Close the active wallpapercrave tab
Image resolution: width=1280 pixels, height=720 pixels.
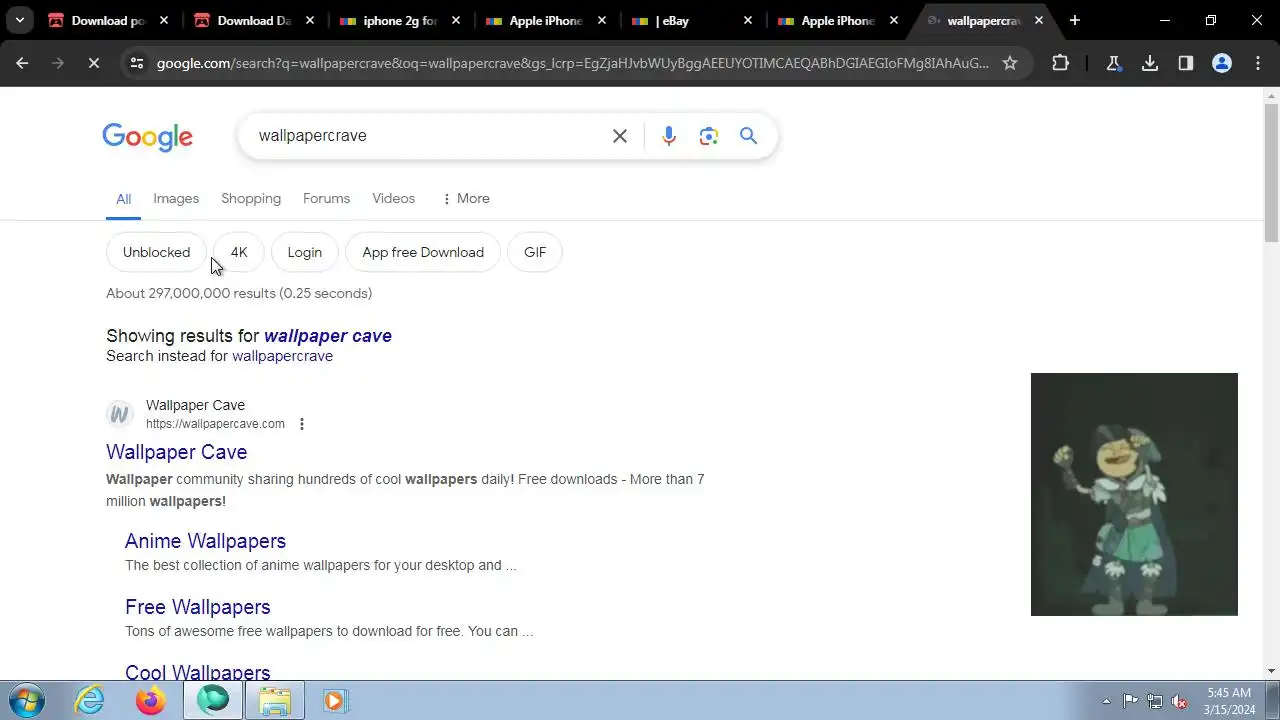[1039, 20]
